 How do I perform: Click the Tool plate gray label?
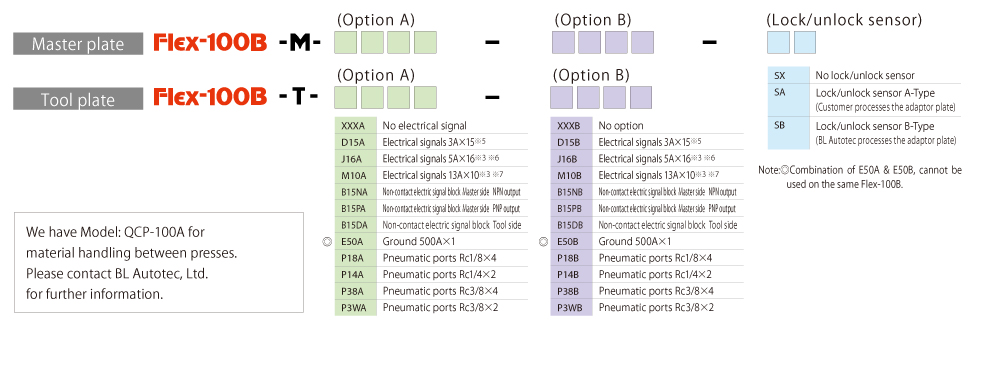[78, 99]
